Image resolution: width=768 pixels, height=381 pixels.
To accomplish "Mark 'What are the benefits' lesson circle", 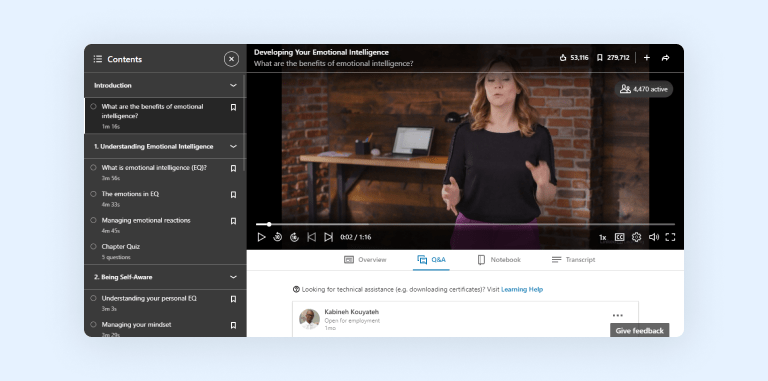I will 94,106.
